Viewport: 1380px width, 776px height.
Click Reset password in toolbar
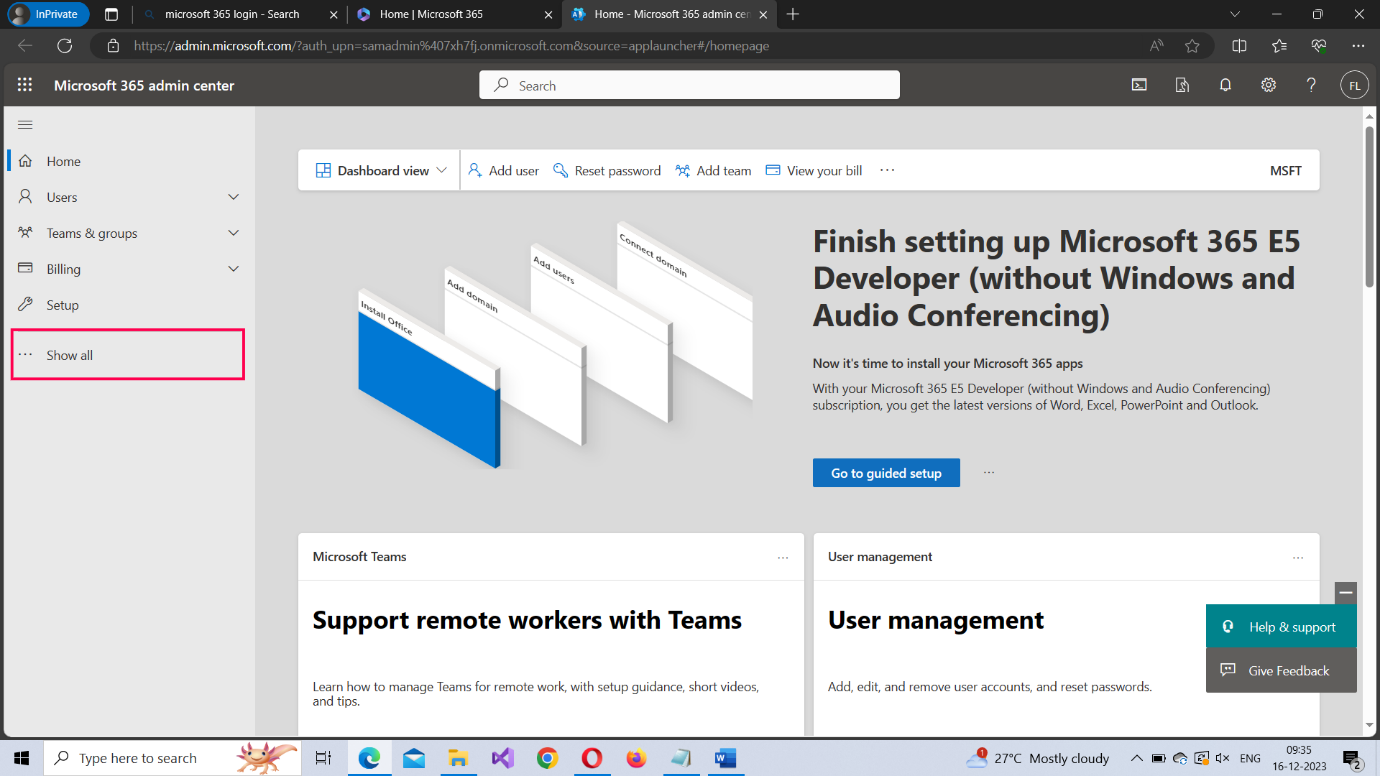pyautogui.click(x=607, y=170)
